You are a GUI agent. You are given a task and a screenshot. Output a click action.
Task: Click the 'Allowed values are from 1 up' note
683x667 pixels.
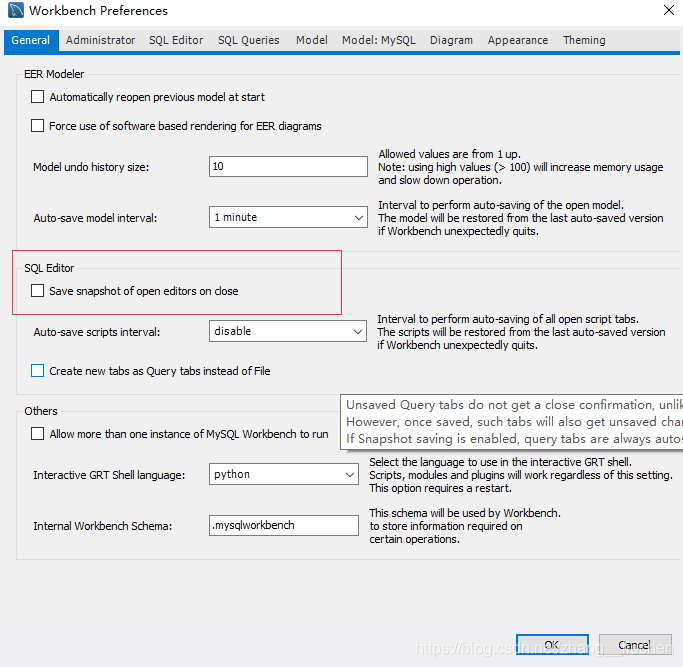[449, 154]
